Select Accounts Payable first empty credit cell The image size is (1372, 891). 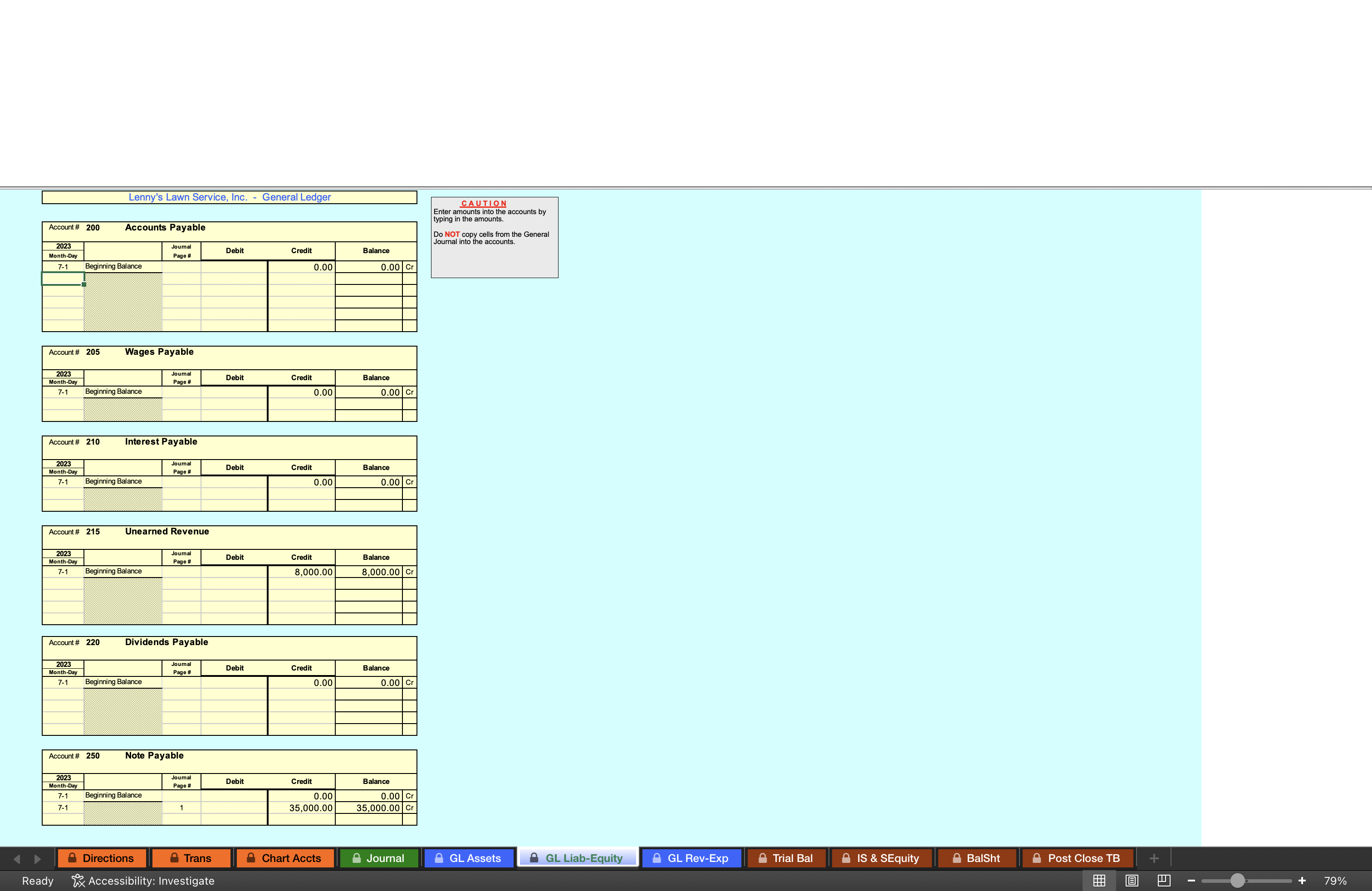point(301,279)
